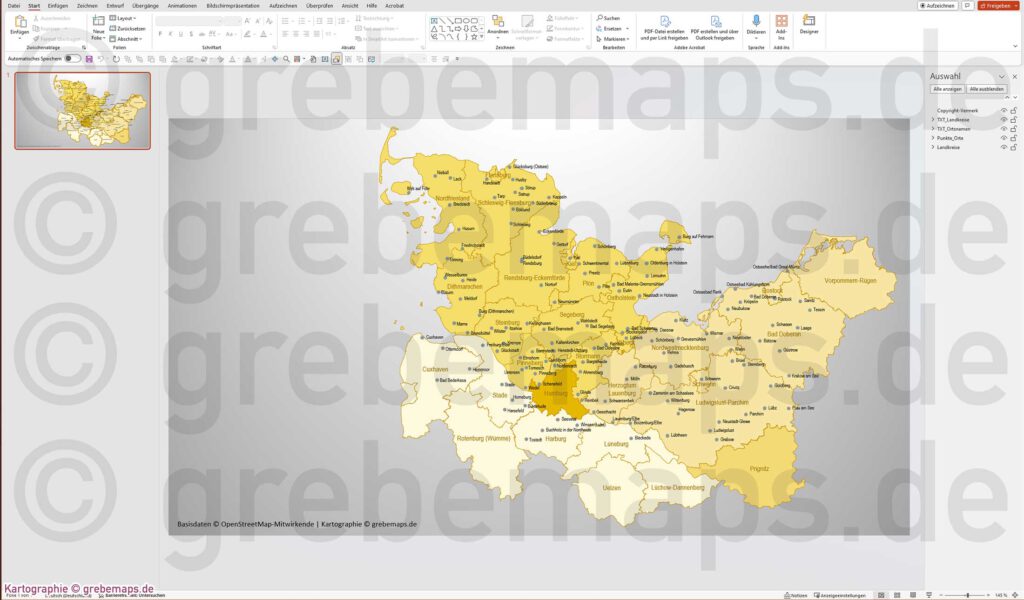This screenshot has height=600, width=1024.
Task: Start Diktieren microphone
Action: click(756, 26)
